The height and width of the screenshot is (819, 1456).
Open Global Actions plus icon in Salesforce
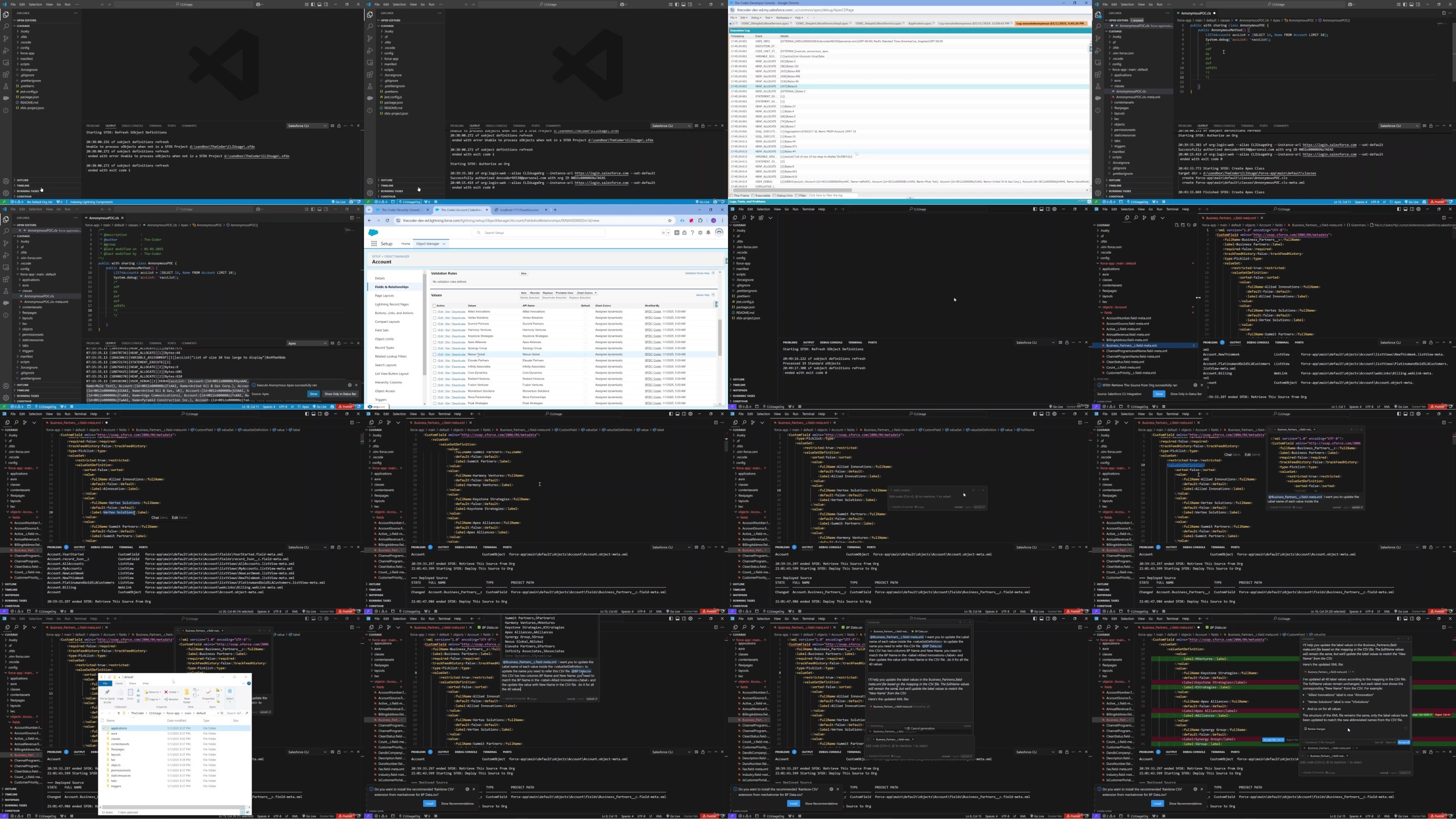pos(677,233)
